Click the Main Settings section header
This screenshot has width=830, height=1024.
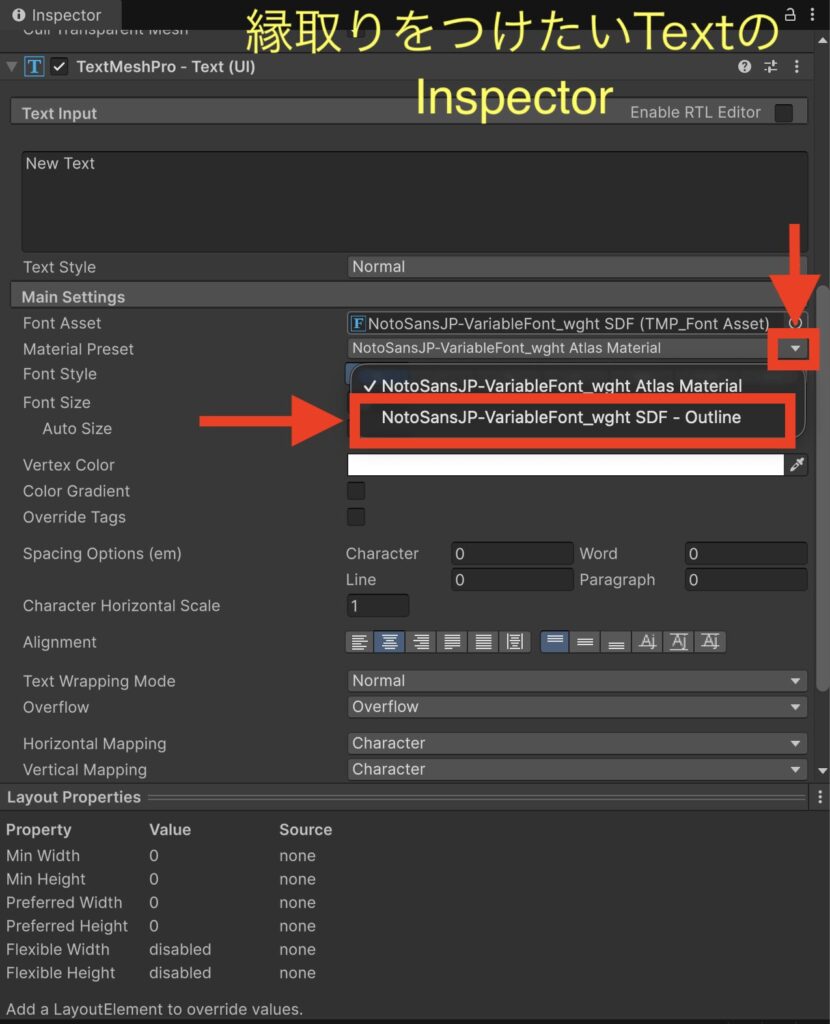pos(409,296)
